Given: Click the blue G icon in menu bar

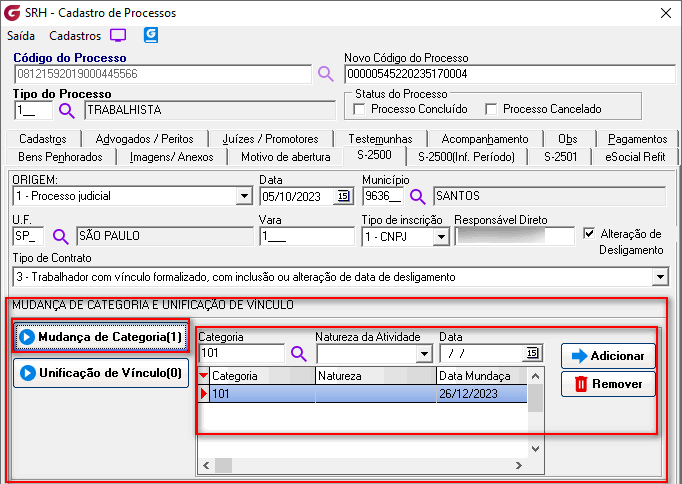Looking at the screenshot, I should [x=151, y=35].
